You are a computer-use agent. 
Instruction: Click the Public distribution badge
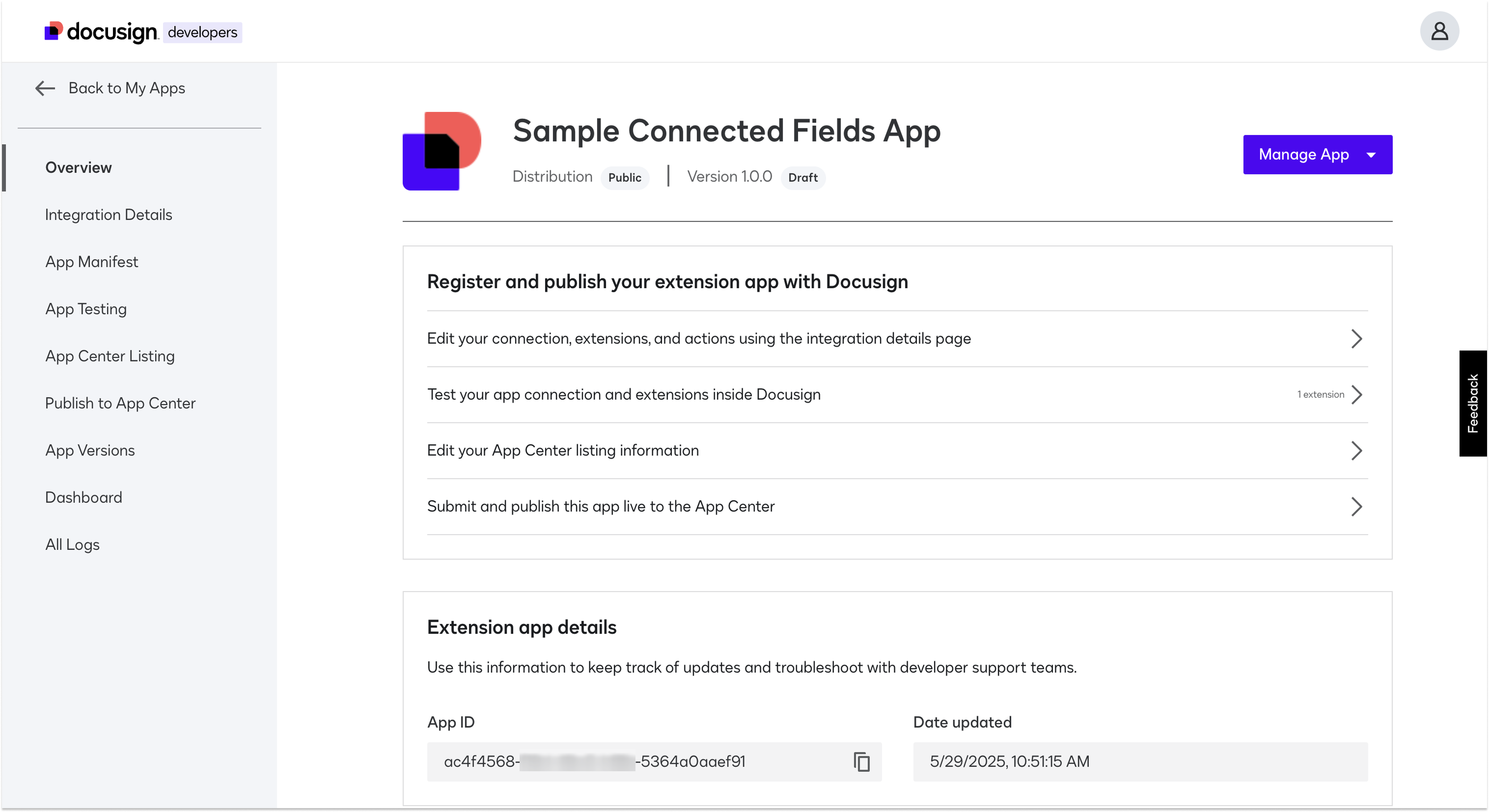(x=625, y=177)
